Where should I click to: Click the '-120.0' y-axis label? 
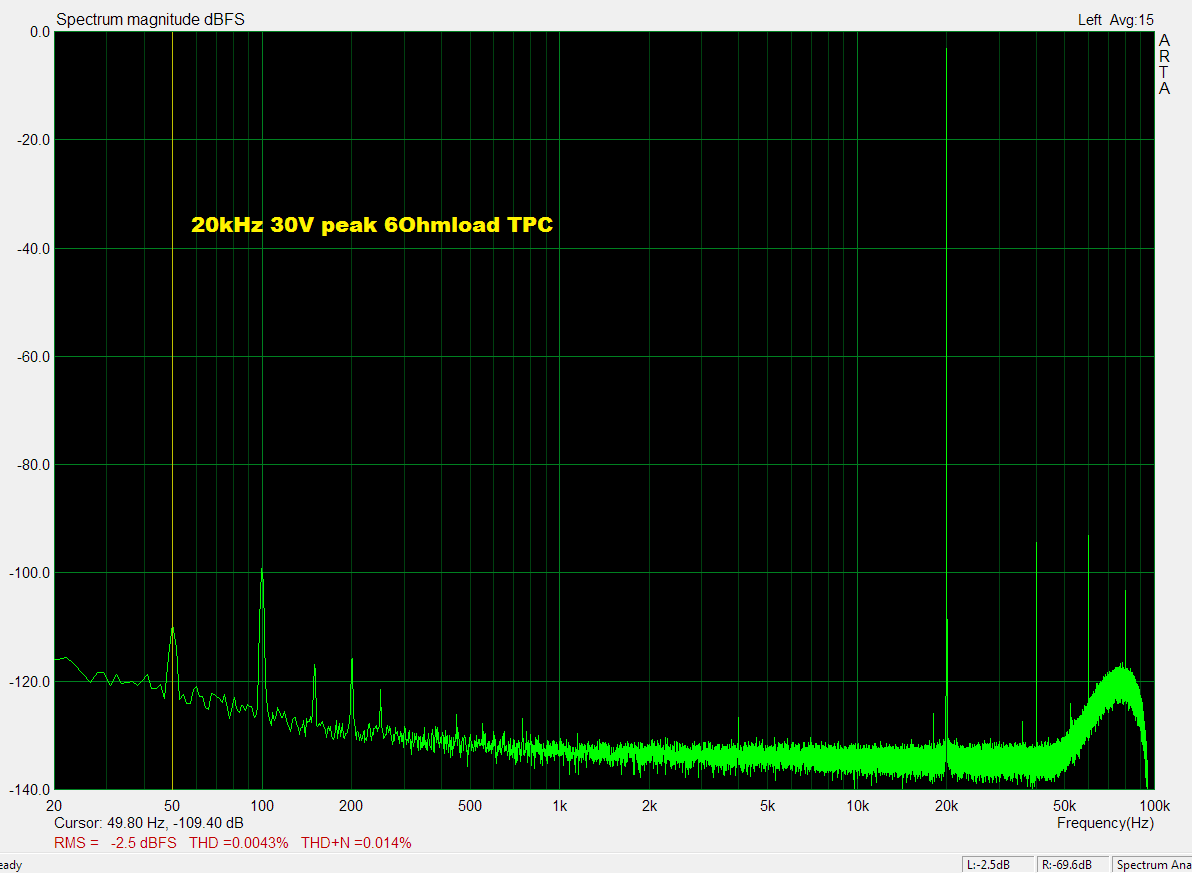pos(30,681)
